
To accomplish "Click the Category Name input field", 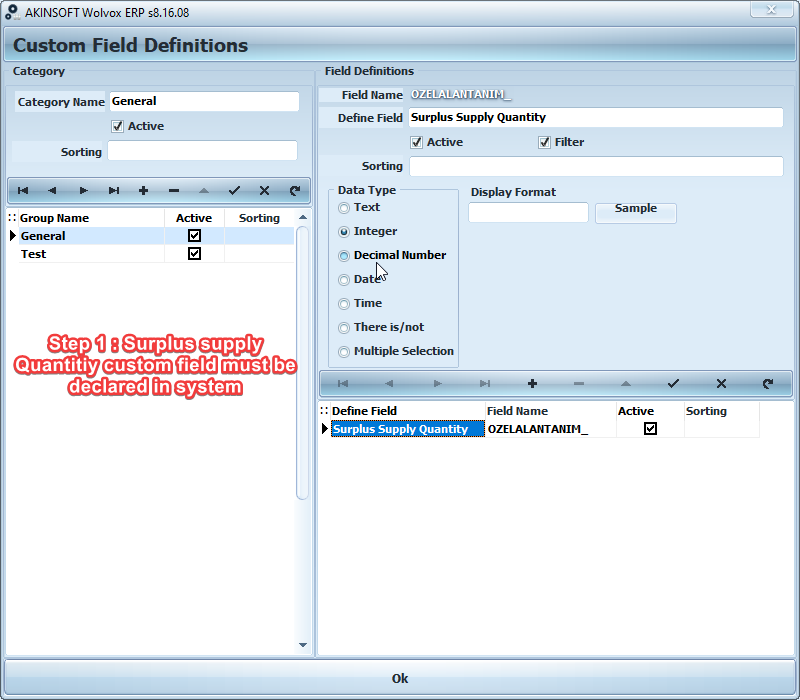I will pos(204,101).
